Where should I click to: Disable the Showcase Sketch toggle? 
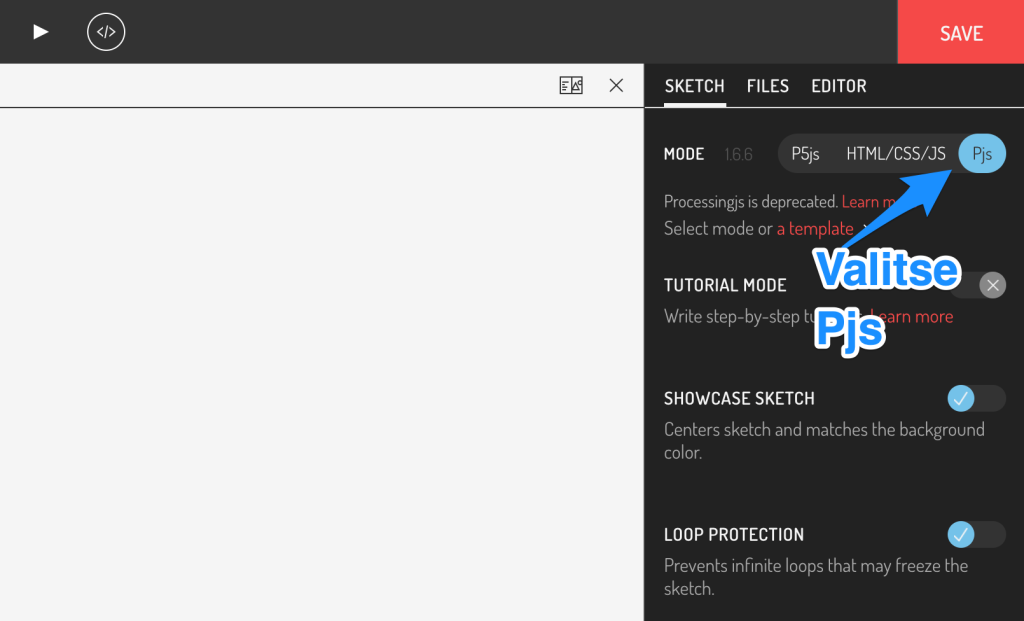(976, 398)
